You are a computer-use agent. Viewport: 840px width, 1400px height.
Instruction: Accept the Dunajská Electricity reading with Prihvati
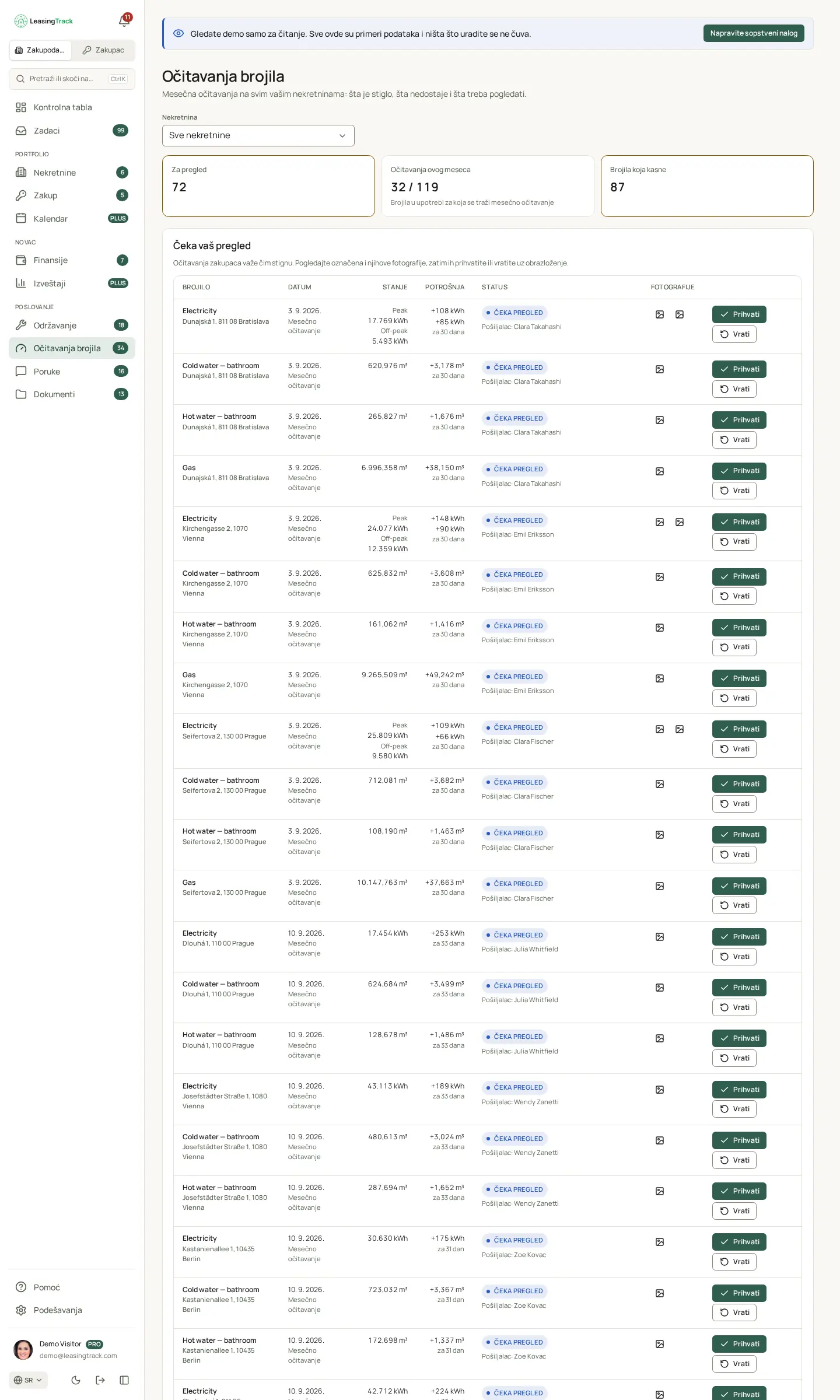pyautogui.click(x=739, y=314)
